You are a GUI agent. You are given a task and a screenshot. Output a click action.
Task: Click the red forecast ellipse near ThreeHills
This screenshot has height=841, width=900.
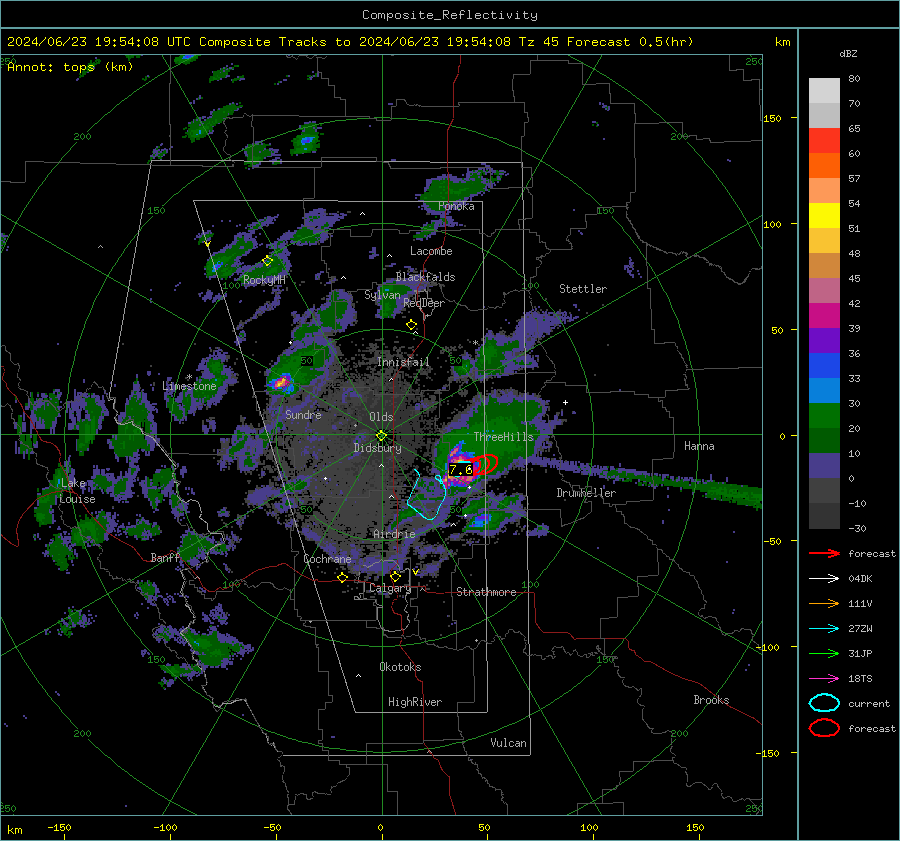[484, 464]
